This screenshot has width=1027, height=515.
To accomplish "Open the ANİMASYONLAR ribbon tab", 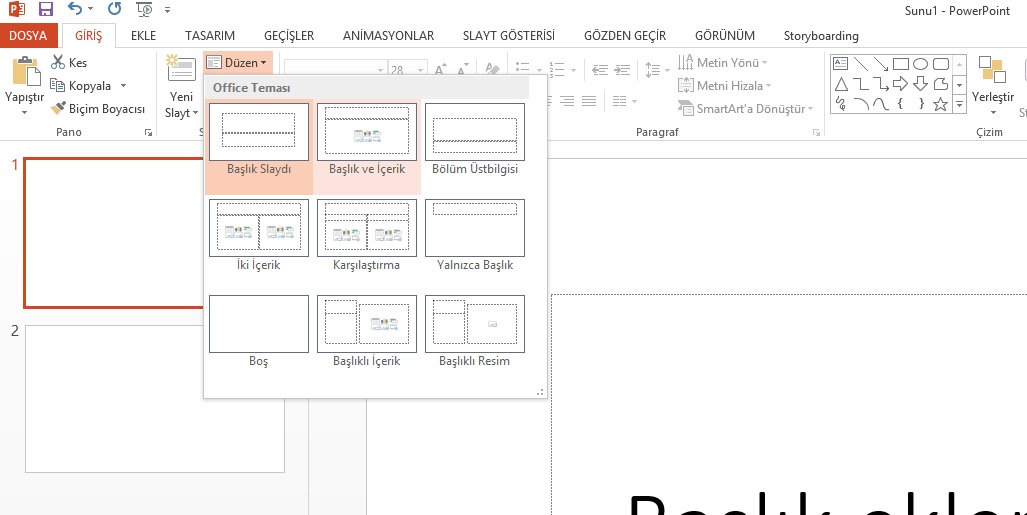I will (388, 35).
